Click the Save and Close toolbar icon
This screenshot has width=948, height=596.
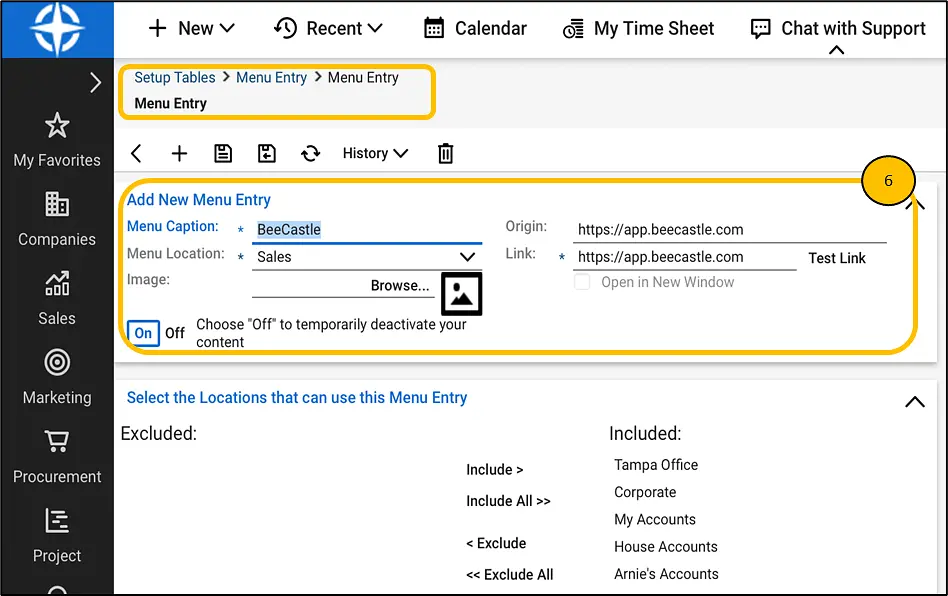pos(267,154)
